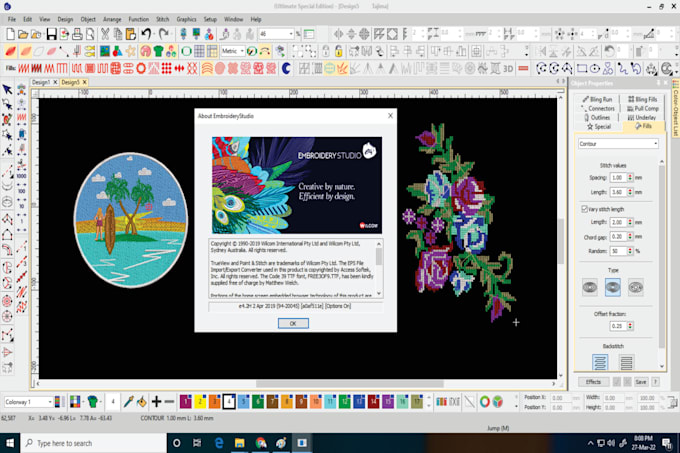Image resolution: width=680 pixels, height=453 pixels.
Task: Open the Metric units dropdown
Action: pos(242,51)
